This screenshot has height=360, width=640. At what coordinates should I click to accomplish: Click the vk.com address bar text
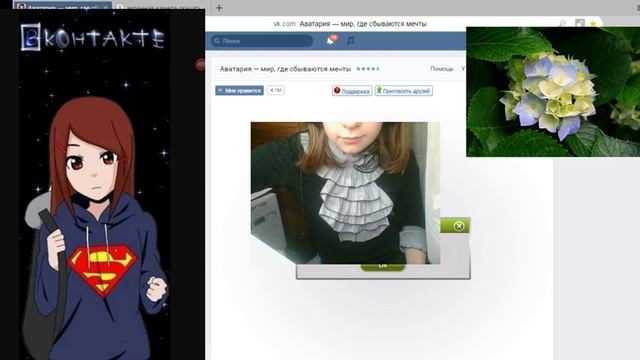coord(284,24)
